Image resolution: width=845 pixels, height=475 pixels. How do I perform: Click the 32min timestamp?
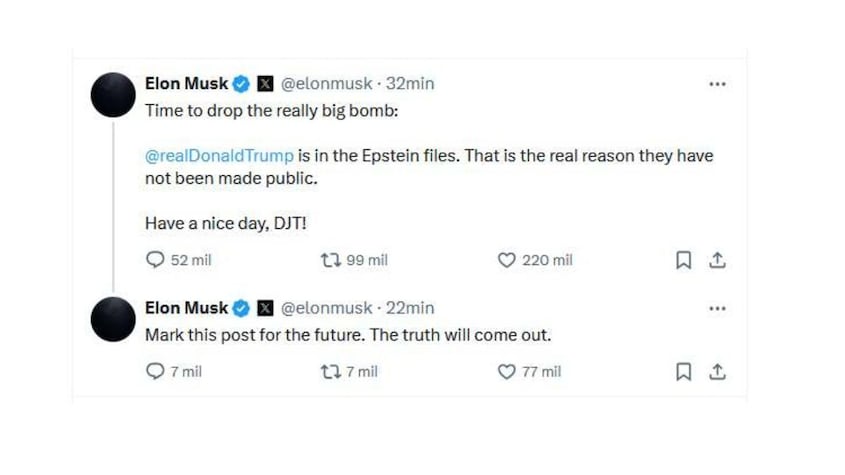[x=410, y=84]
